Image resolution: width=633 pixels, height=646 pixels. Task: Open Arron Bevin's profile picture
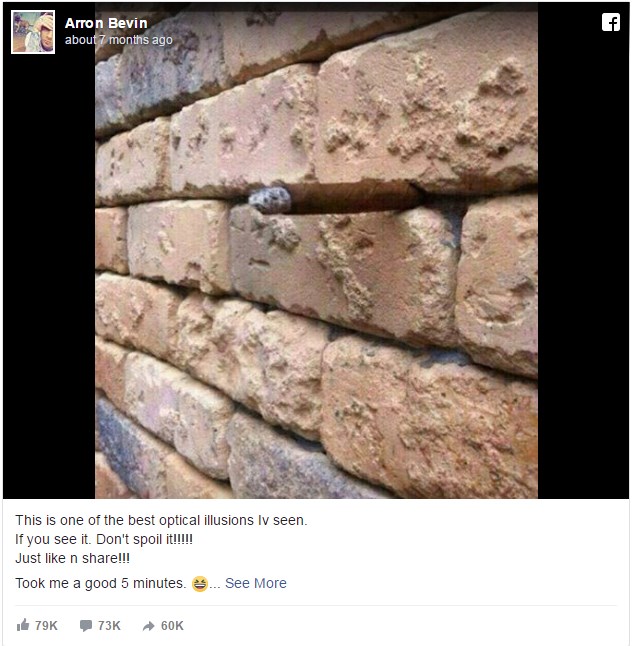point(33,32)
